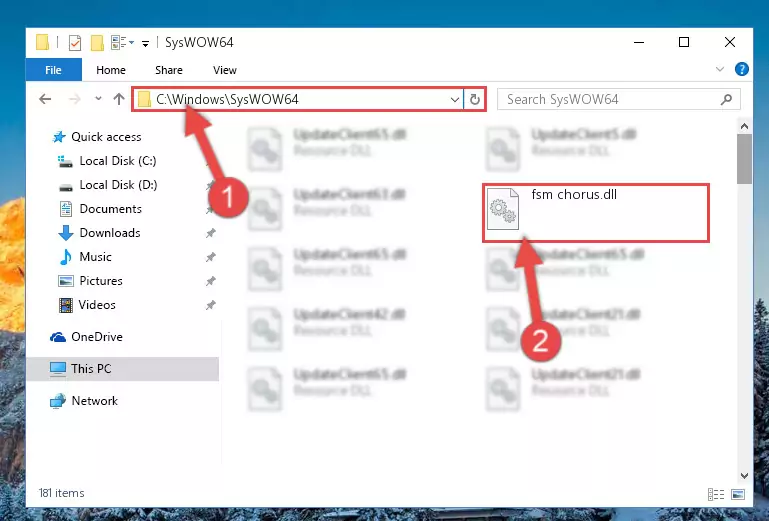Click the Quick access star icon
The width and height of the screenshot is (769, 521).
[59, 137]
